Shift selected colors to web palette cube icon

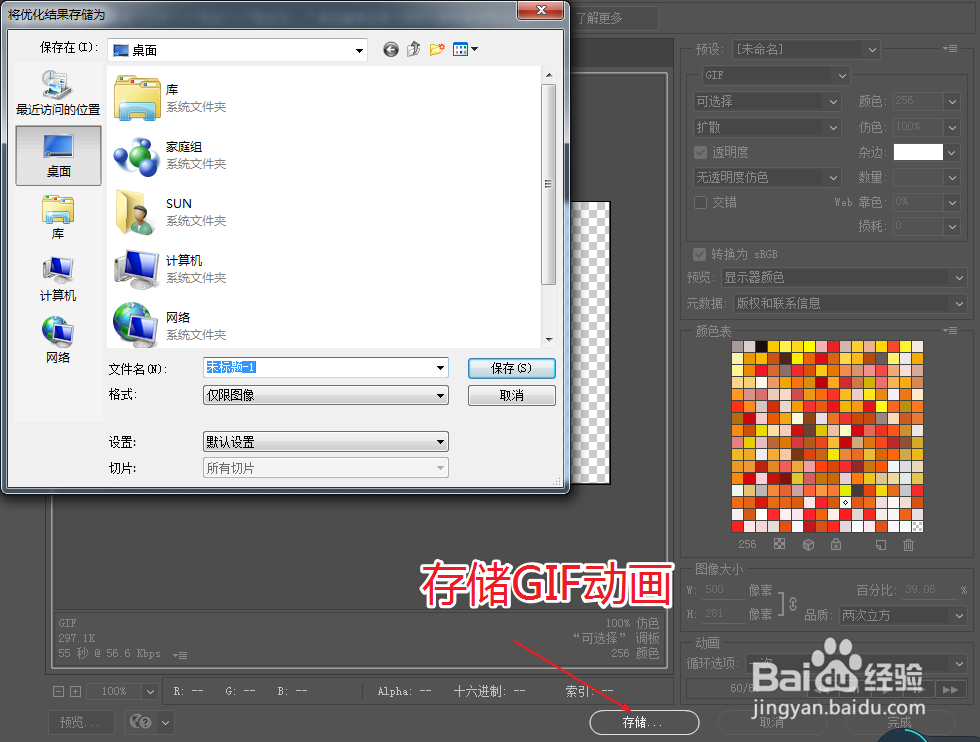point(806,544)
